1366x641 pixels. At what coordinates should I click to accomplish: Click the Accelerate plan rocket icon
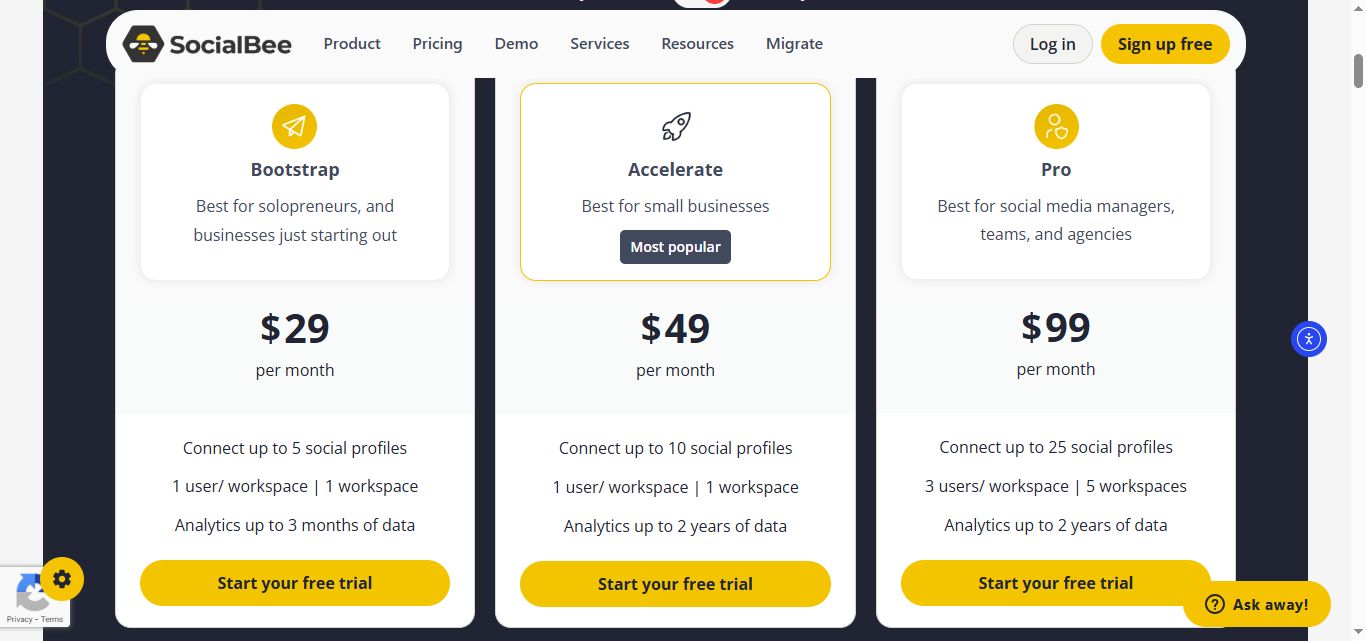click(x=675, y=126)
